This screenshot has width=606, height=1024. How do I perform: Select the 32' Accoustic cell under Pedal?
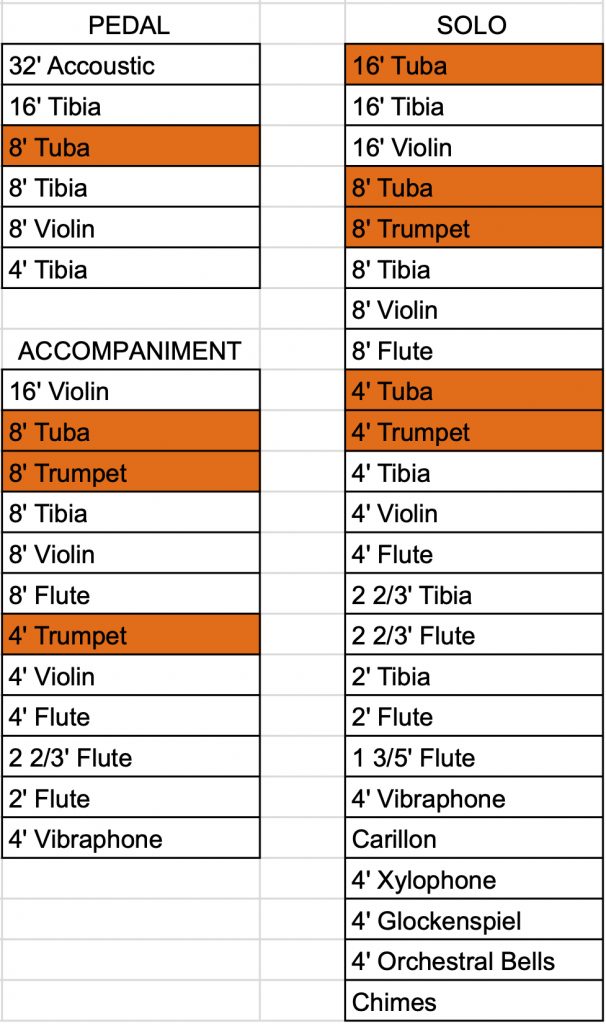click(130, 66)
